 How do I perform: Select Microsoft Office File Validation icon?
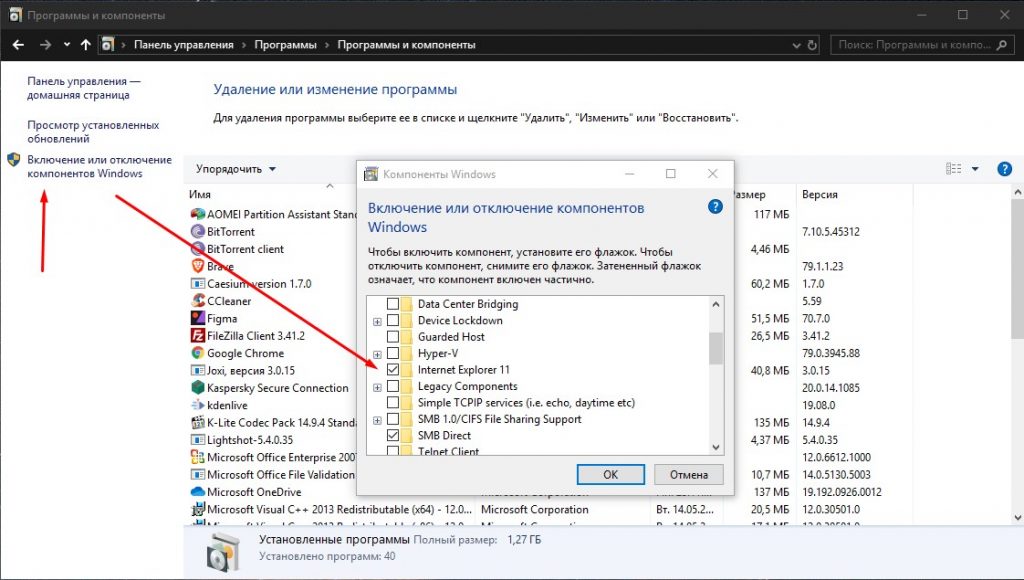click(x=197, y=475)
